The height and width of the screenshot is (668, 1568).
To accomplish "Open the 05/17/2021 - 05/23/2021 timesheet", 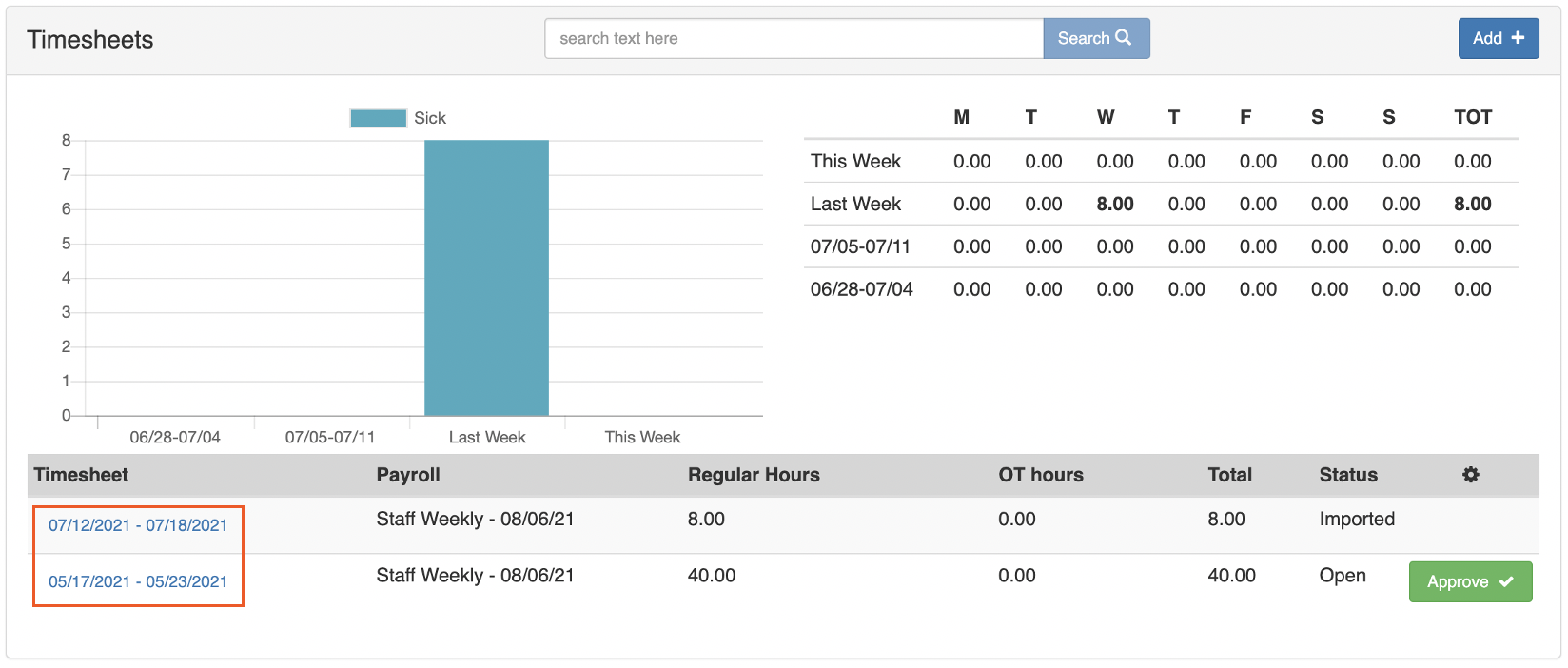I will click(138, 581).
